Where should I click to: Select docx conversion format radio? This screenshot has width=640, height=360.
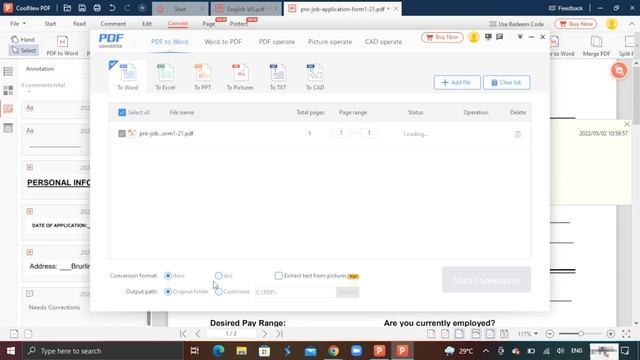coord(167,276)
